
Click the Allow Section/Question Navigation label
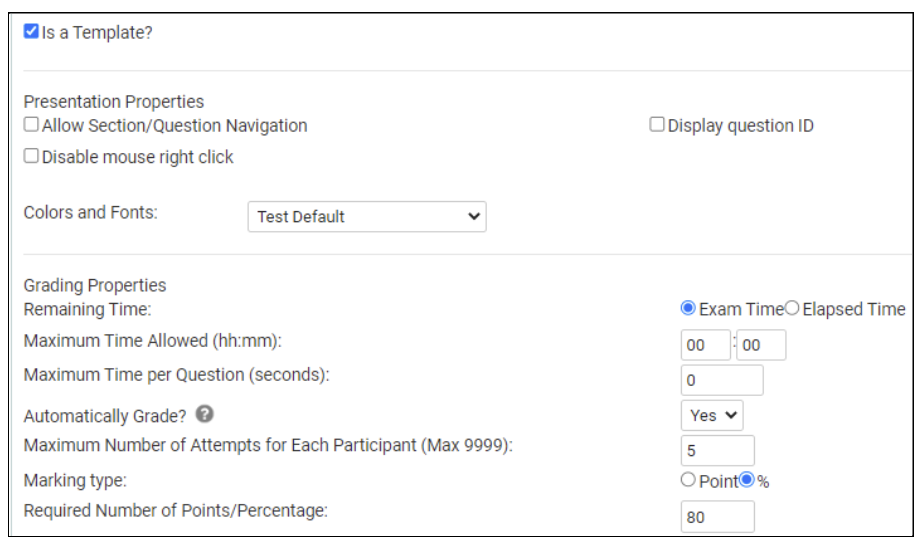click(174, 125)
